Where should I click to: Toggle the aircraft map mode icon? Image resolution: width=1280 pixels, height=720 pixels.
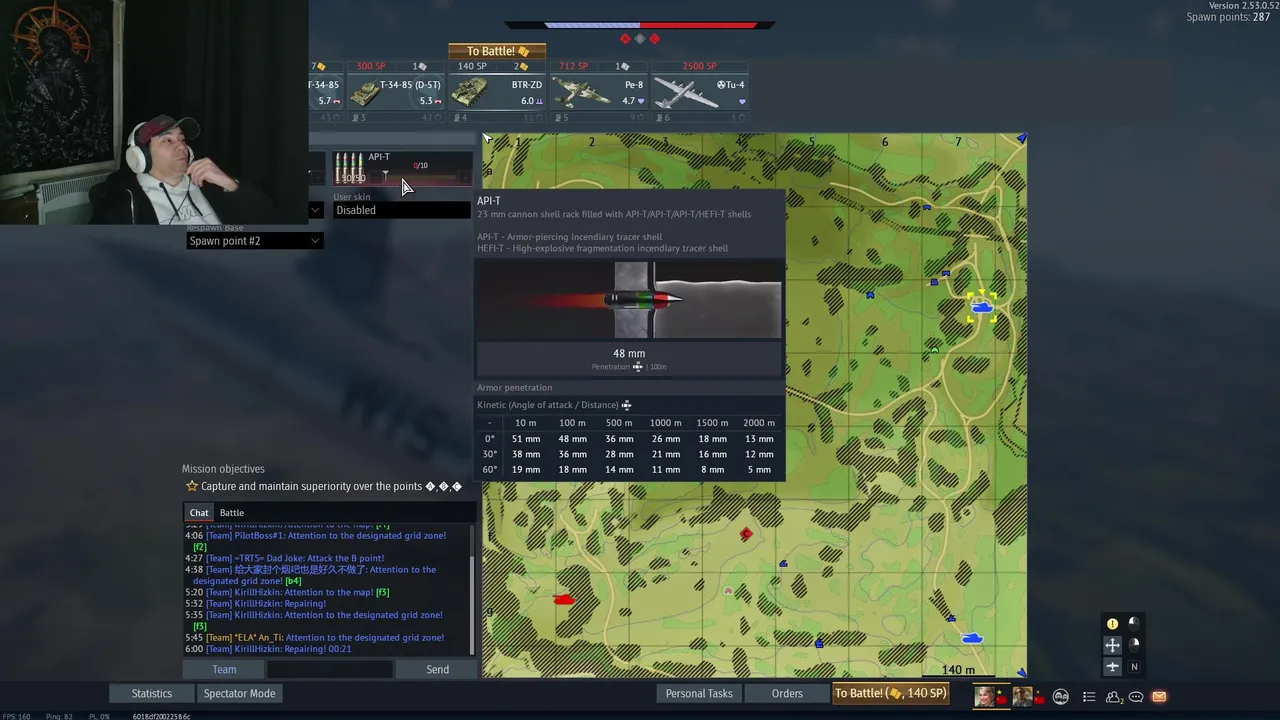click(x=1112, y=667)
